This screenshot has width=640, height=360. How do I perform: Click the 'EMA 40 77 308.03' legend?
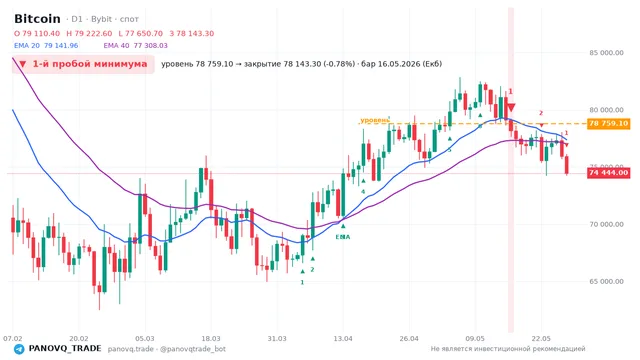tap(136, 46)
